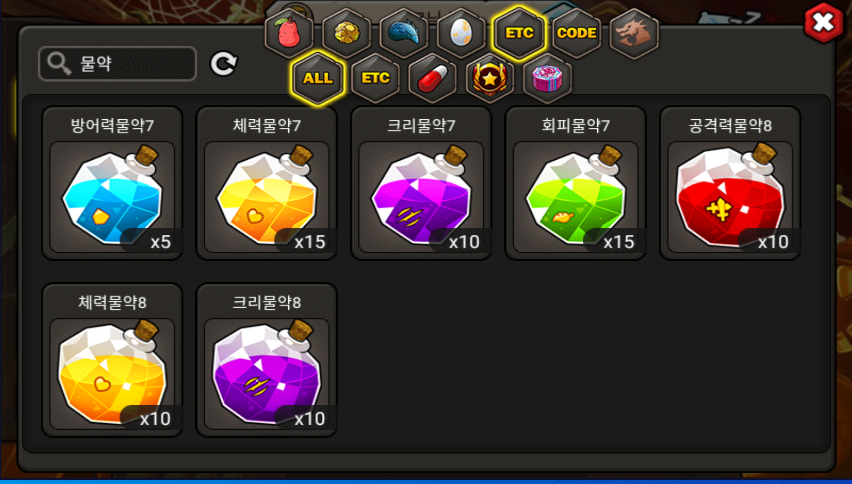This screenshot has width=852, height=484.
Task: Pick the red 공격력물약8 potion
Action: tap(730, 183)
